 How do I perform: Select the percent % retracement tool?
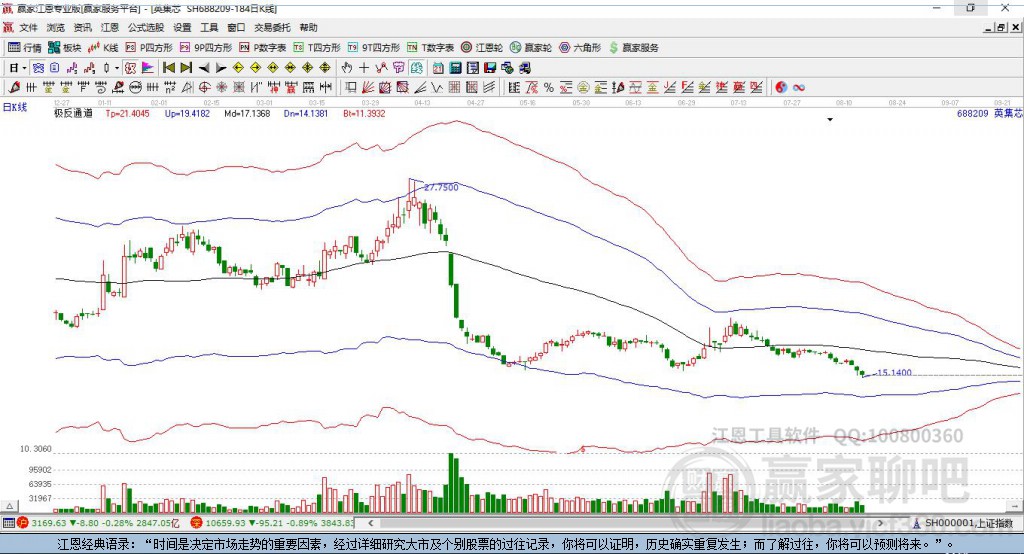pos(549,88)
